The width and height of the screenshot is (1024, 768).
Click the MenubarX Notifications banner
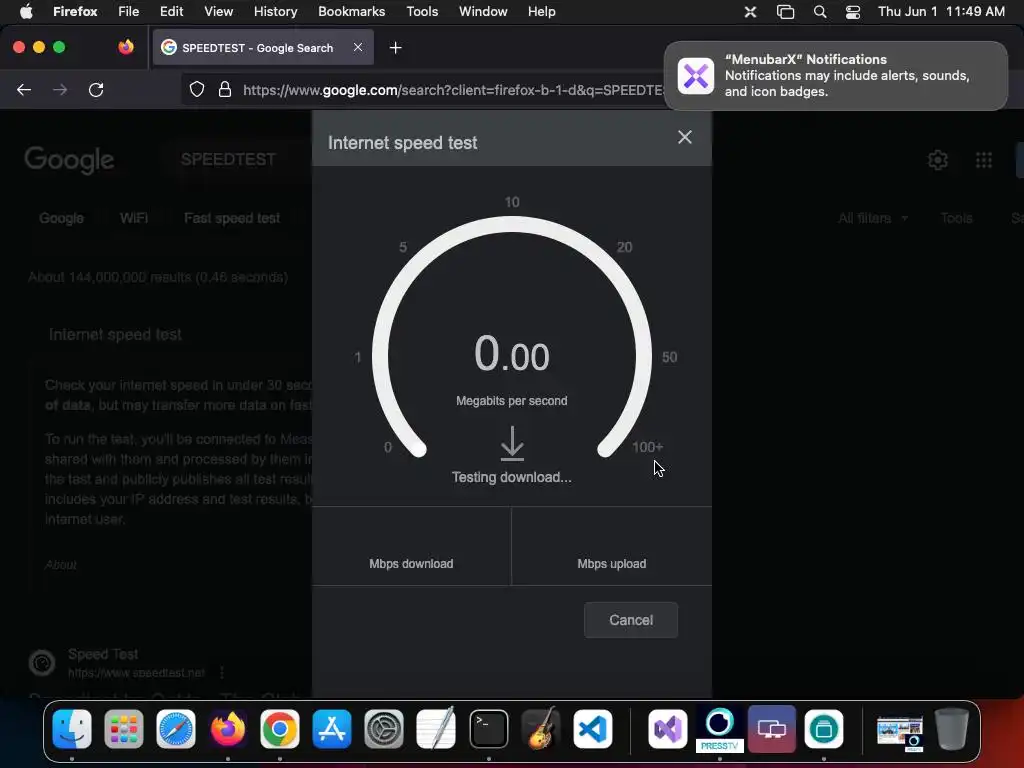pos(835,76)
